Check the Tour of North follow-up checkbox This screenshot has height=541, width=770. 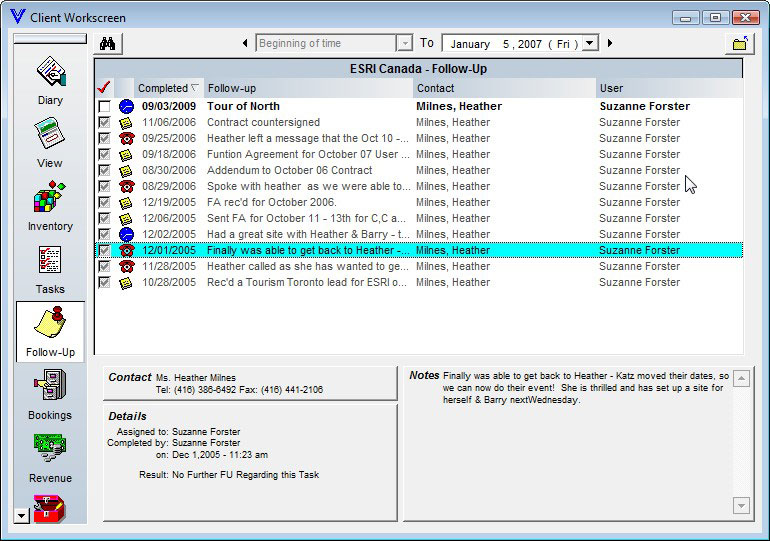tap(104, 107)
